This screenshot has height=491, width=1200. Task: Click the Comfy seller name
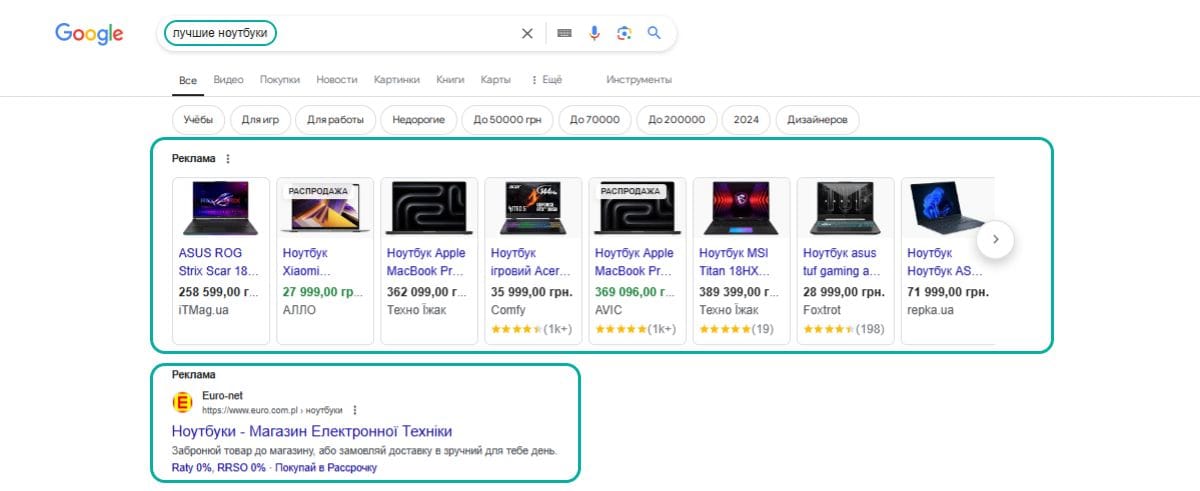(x=508, y=310)
